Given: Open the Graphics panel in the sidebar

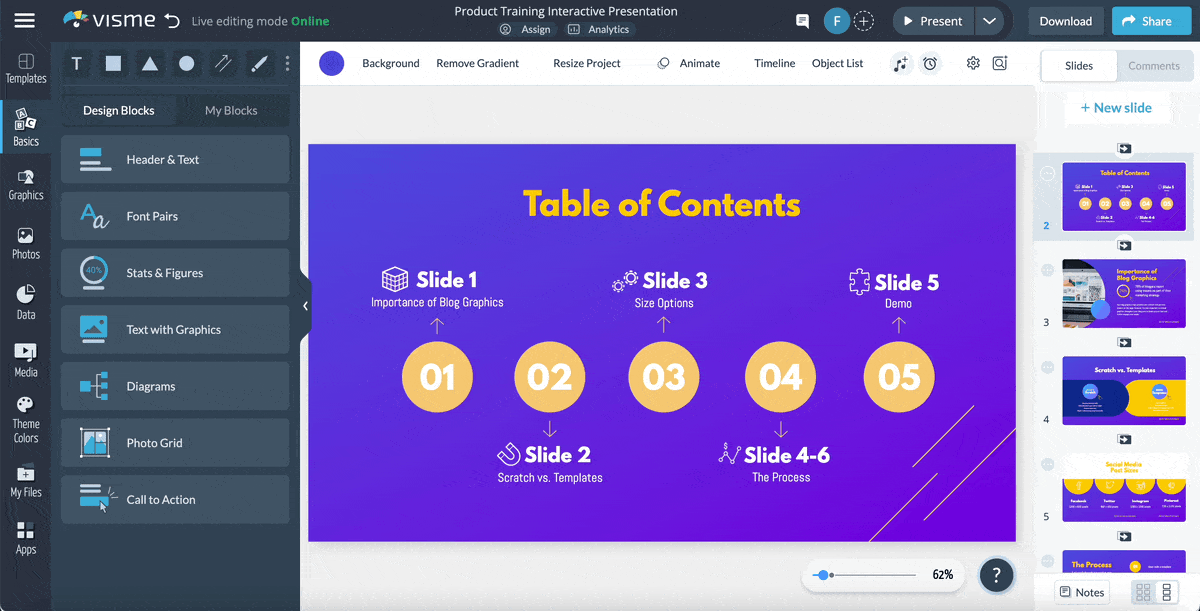Looking at the screenshot, I should tap(25, 184).
